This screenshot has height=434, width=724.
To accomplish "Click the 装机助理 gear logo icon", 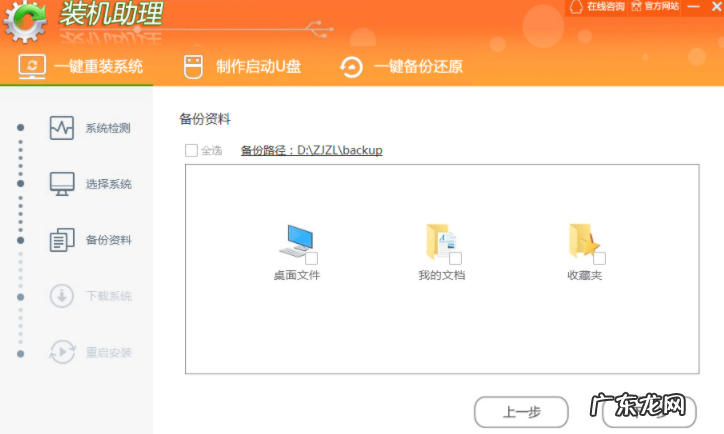I will coord(25,22).
